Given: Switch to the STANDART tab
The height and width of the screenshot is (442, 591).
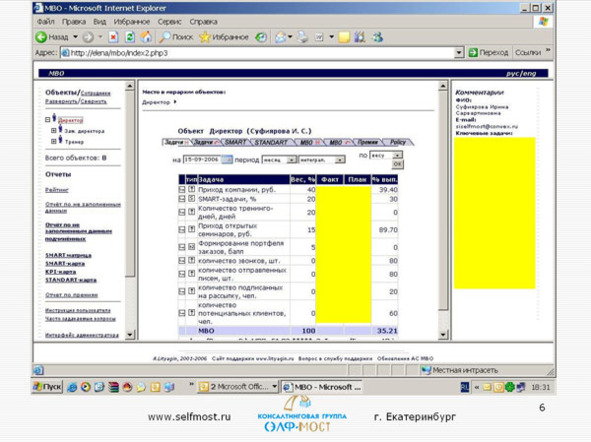Looking at the screenshot, I should (x=271, y=142).
